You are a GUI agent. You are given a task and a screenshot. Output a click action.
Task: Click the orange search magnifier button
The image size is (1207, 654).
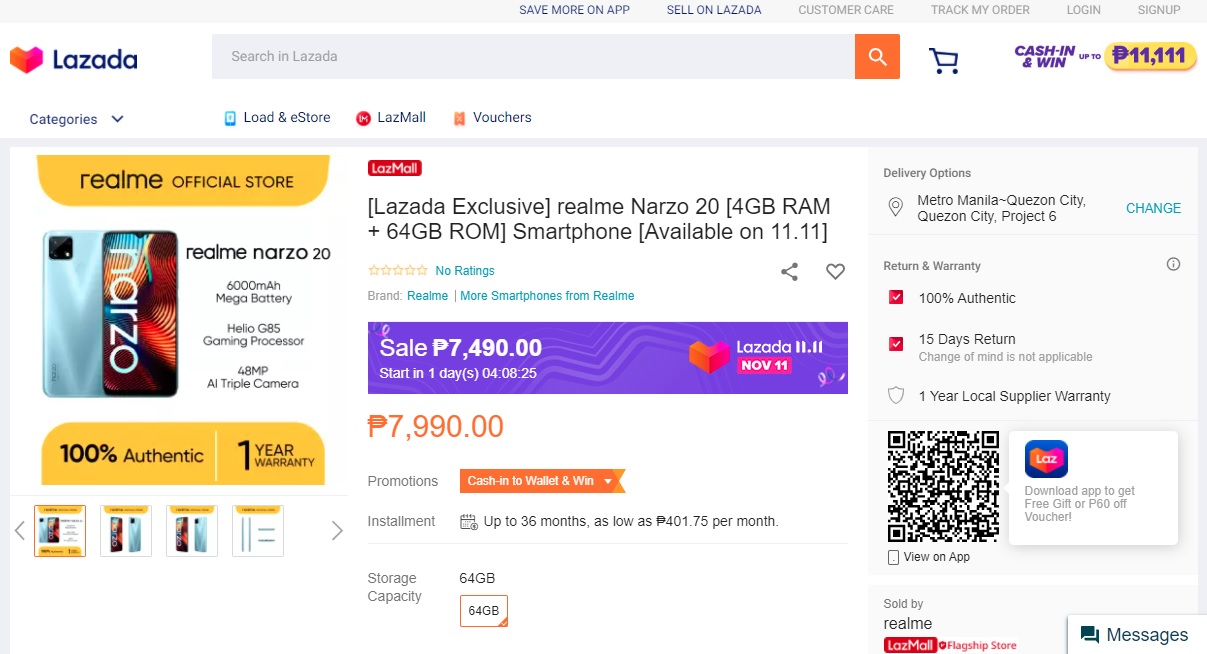877,57
